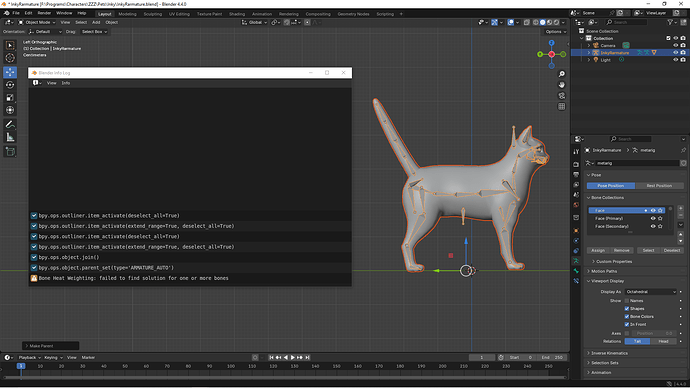
Task: Open the Render properties tab icon
Action: point(576,164)
